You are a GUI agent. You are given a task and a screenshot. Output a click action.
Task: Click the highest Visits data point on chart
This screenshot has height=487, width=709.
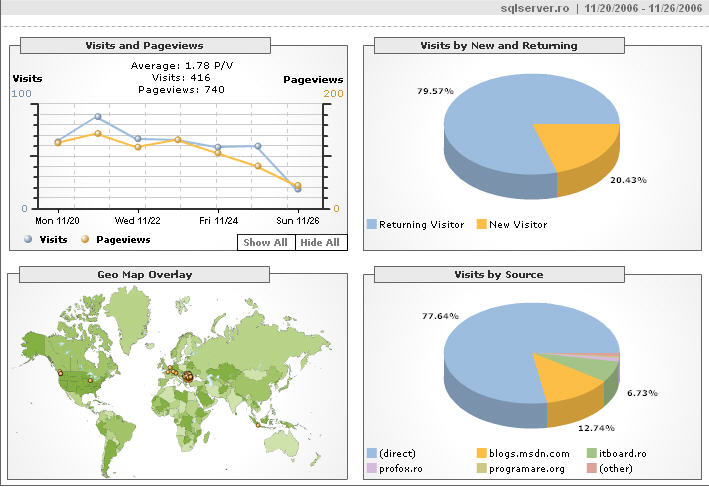[x=97, y=117]
